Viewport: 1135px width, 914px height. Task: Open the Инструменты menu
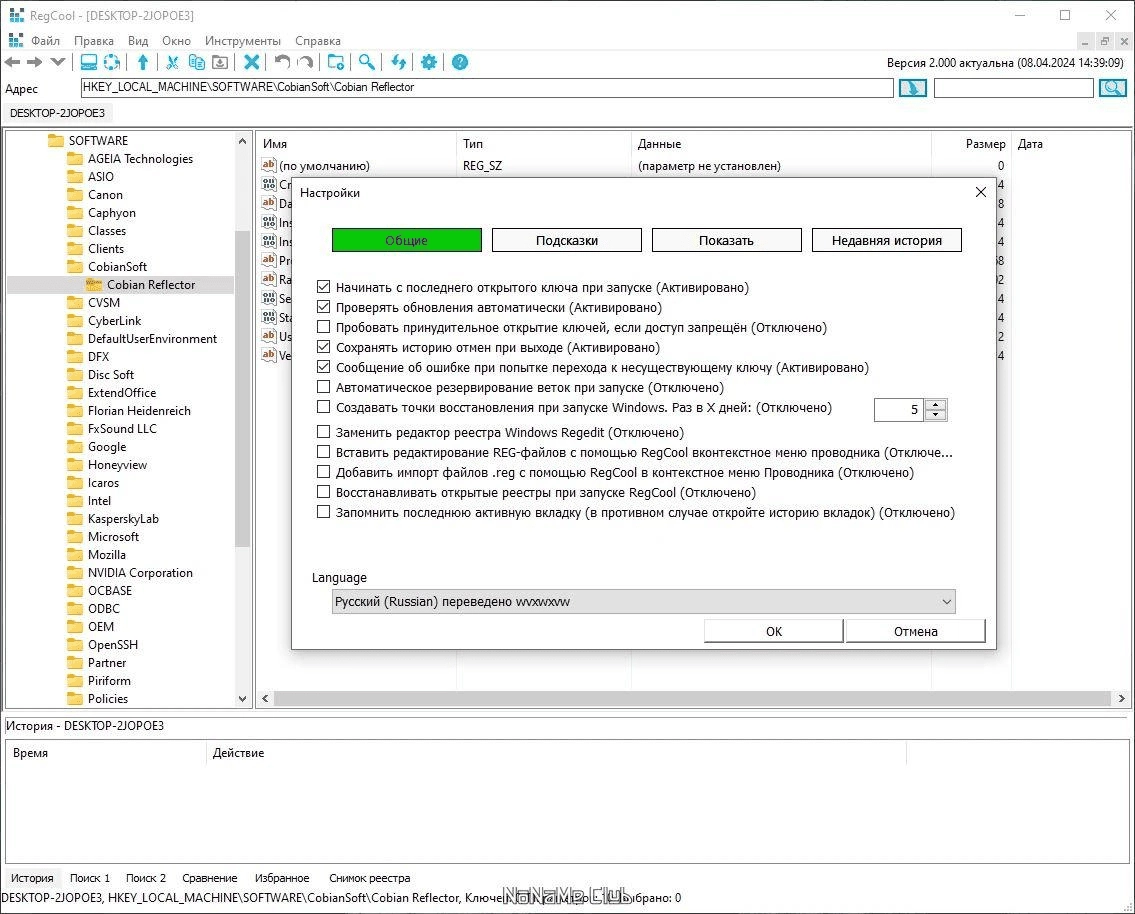point(242,41)
